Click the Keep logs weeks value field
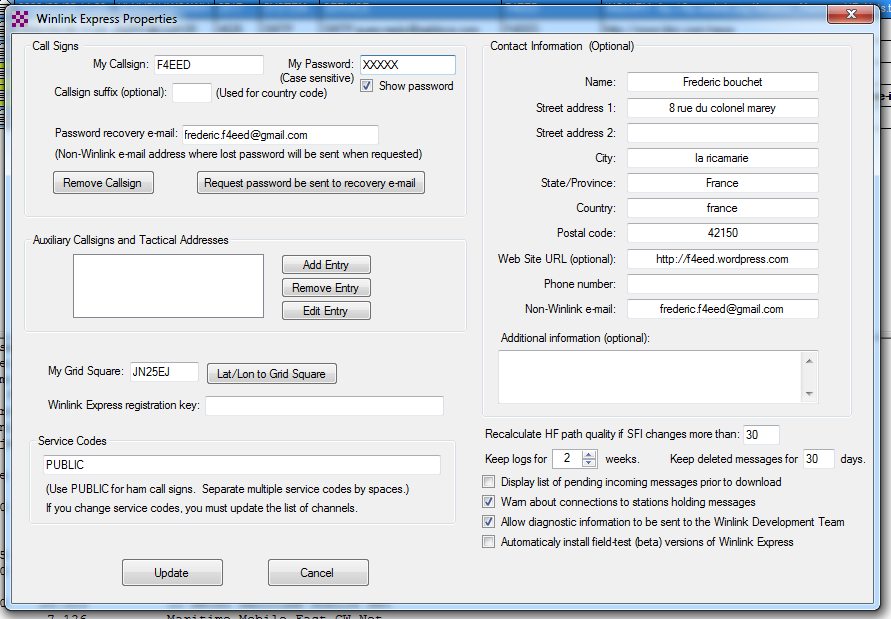This screenshot has height=619, width=891. (x=568, y=459)
